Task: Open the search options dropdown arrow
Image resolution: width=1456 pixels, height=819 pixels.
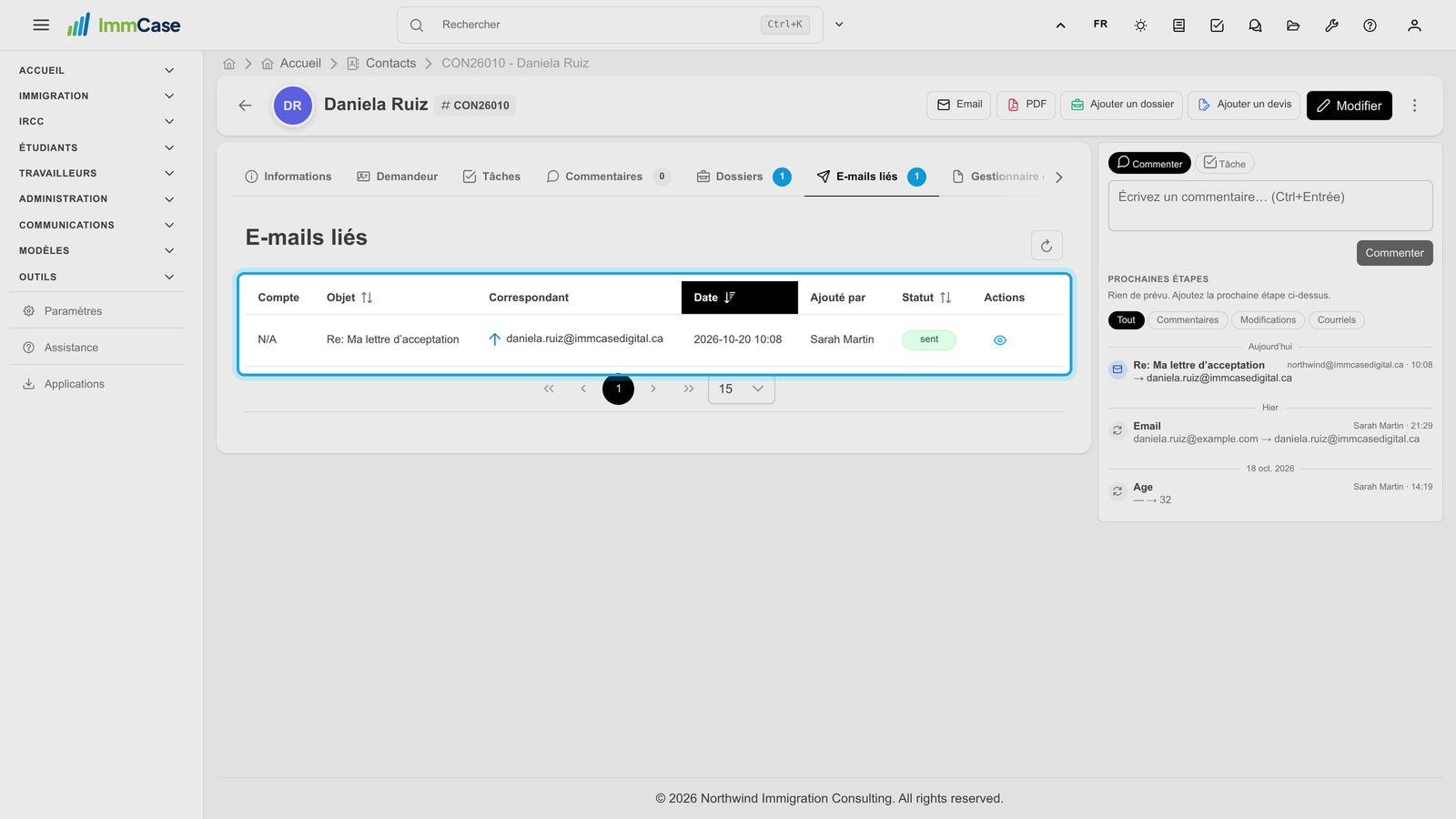Action: click(839, 25)
